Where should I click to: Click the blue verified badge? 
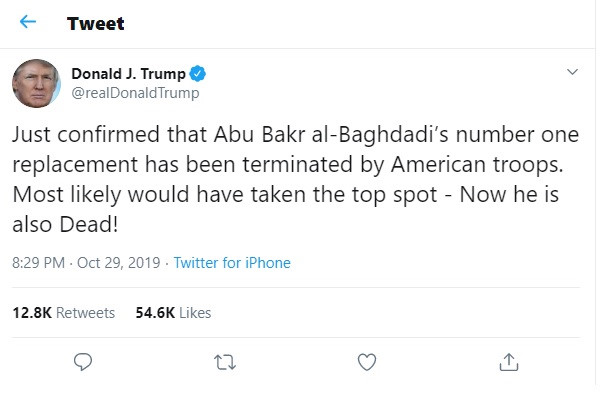point(199,74)
